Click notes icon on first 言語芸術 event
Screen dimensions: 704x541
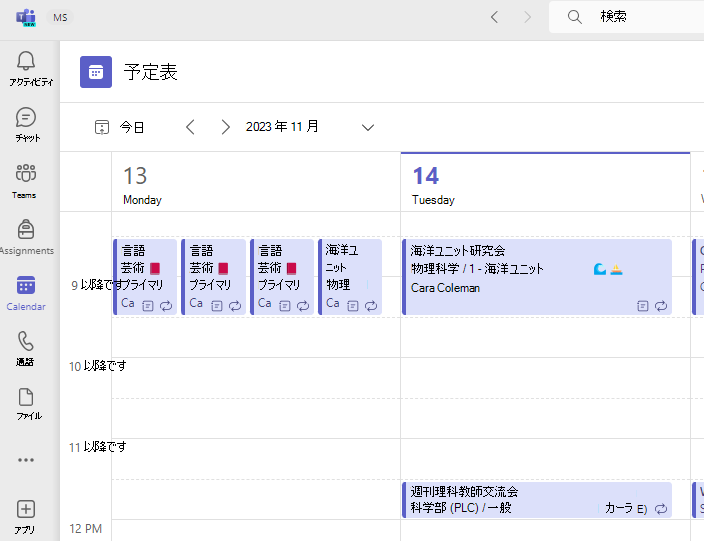point(148,306)
